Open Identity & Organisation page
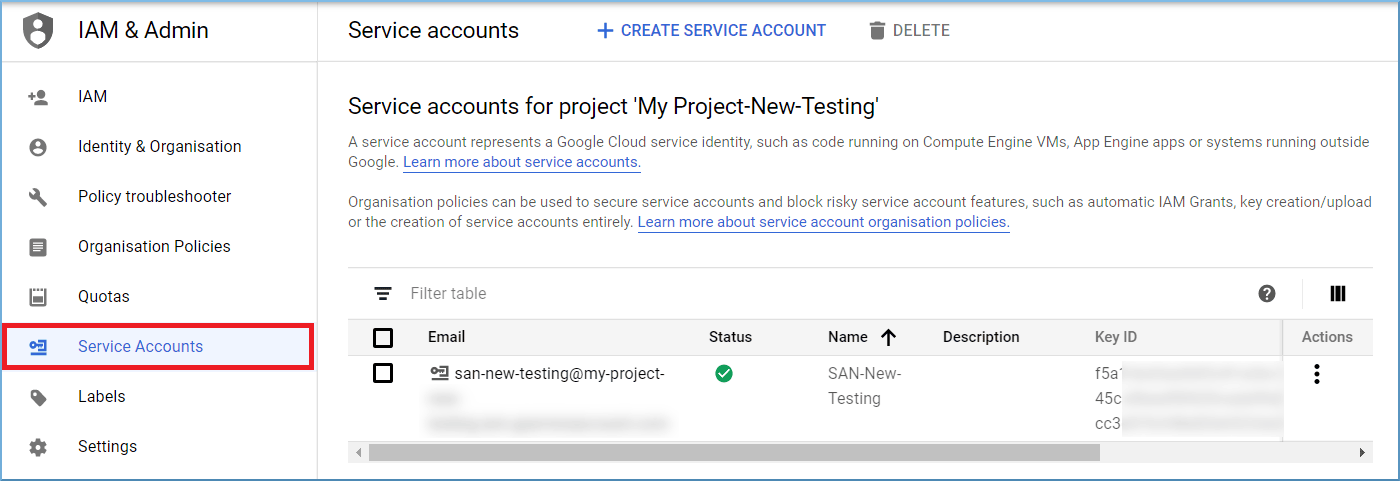Screen dimensions: 1400x481 [x=159, y=147]
